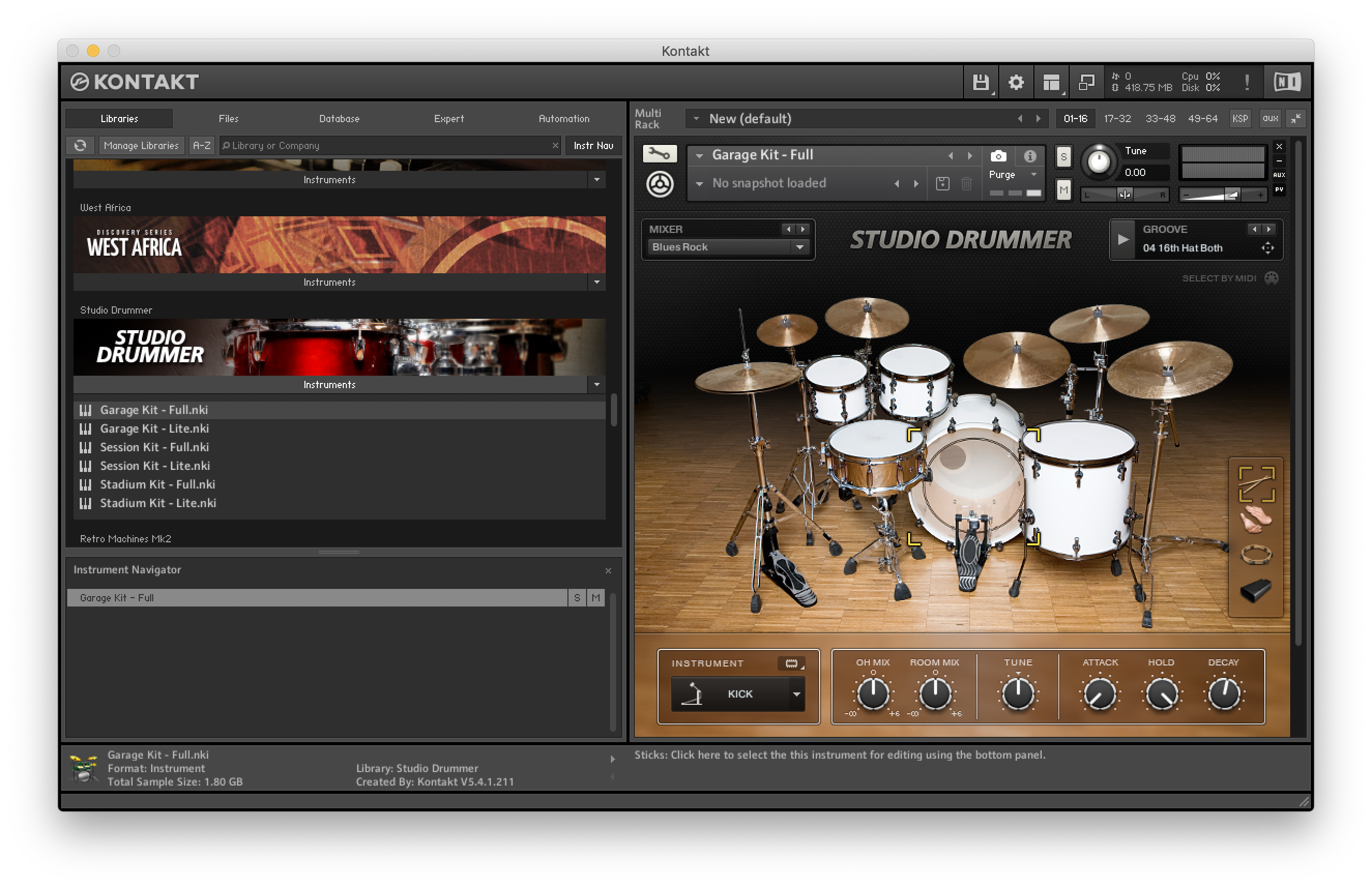Mute the Garage Kit instrument in rack header
The image size is (1372, 888).
tap(1063, 189)
